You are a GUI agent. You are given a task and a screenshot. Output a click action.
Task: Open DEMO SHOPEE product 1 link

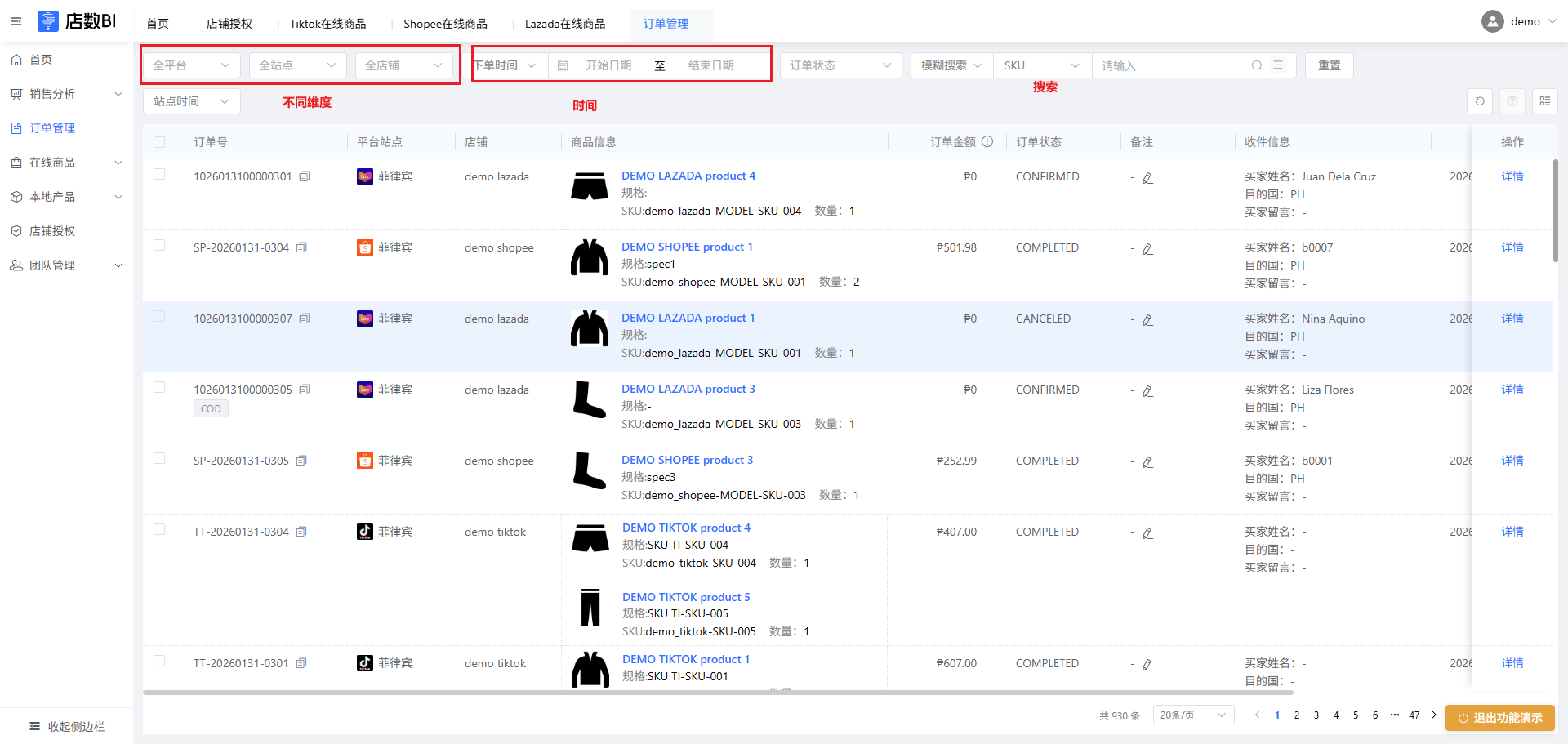point(687,247)
